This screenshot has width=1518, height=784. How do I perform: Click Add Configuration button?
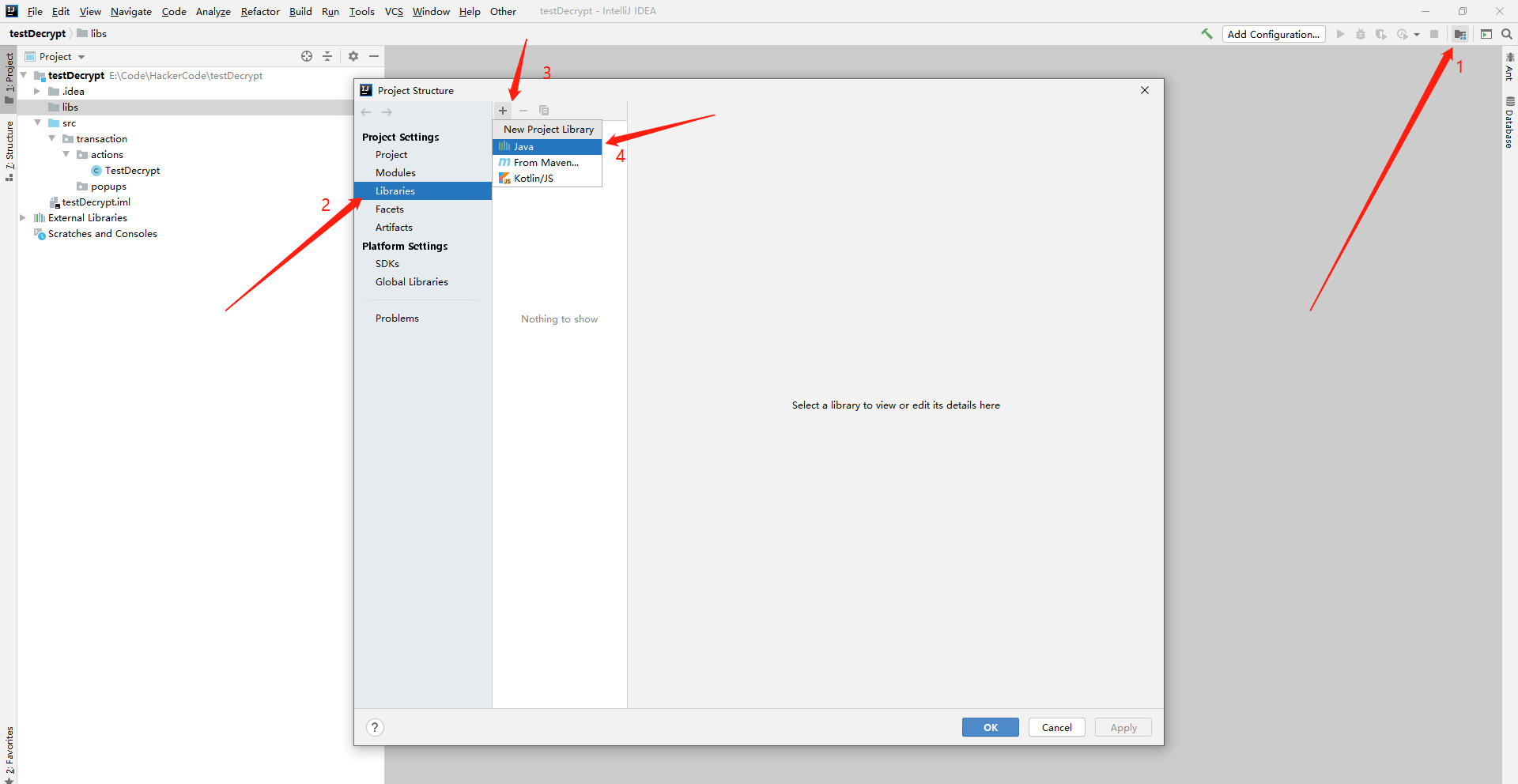coord(1273,34)
